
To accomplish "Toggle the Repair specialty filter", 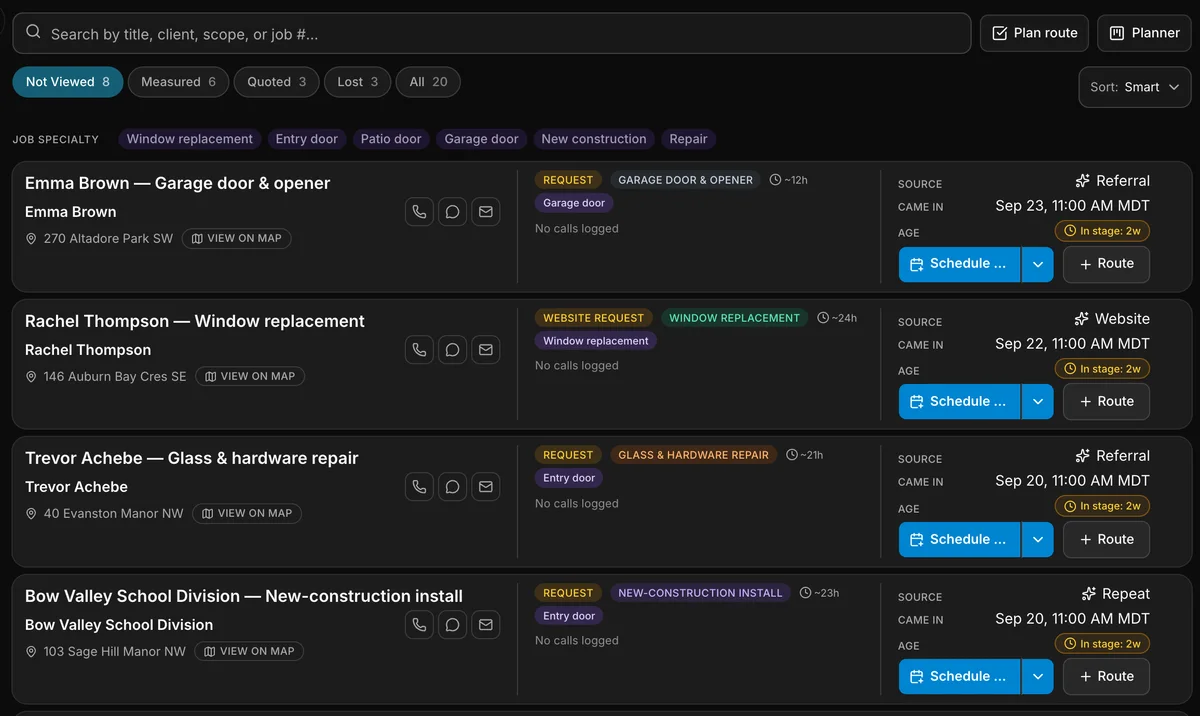I will 688,139.
